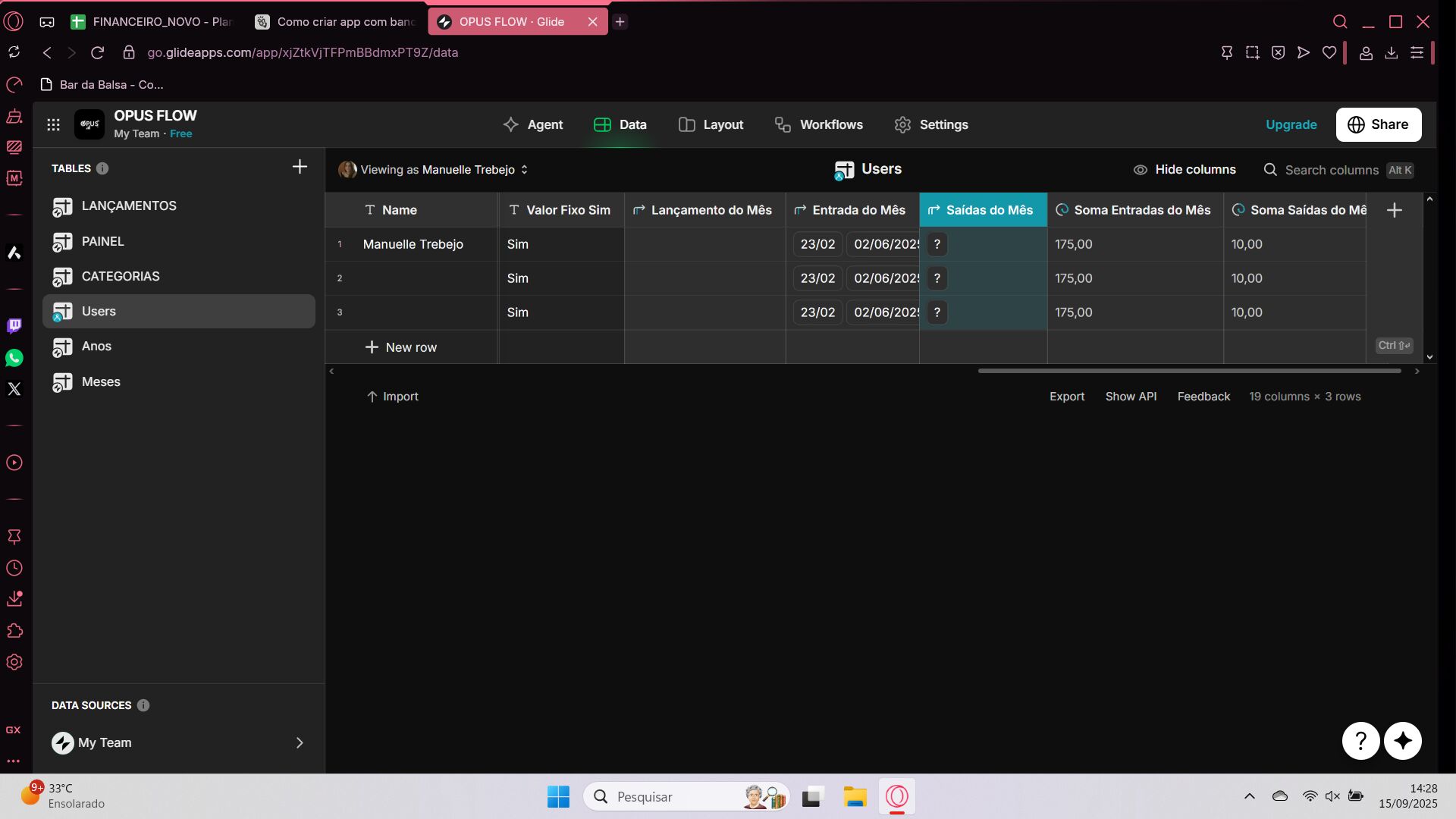Open the Workflows tab
Viewport: 1456px width, 819px height.
(818, 124)
